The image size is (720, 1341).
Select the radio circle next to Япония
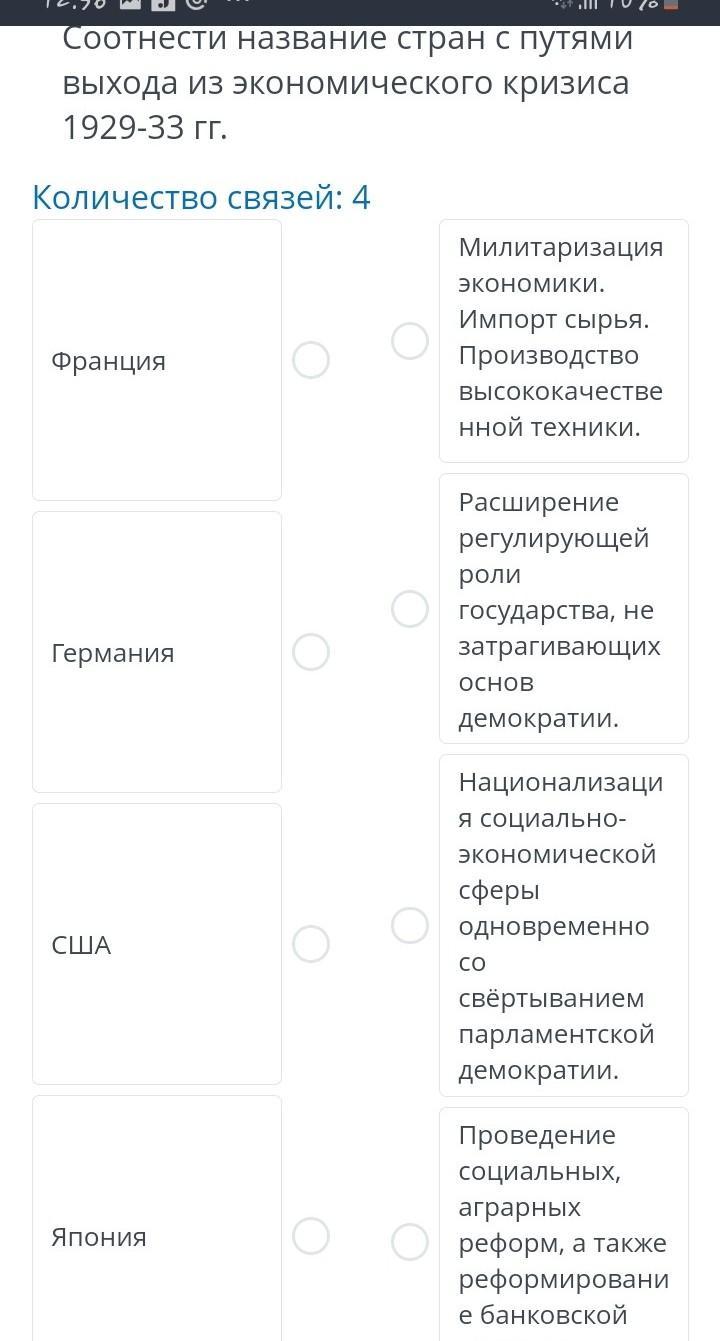click(x=311, y=1236)
